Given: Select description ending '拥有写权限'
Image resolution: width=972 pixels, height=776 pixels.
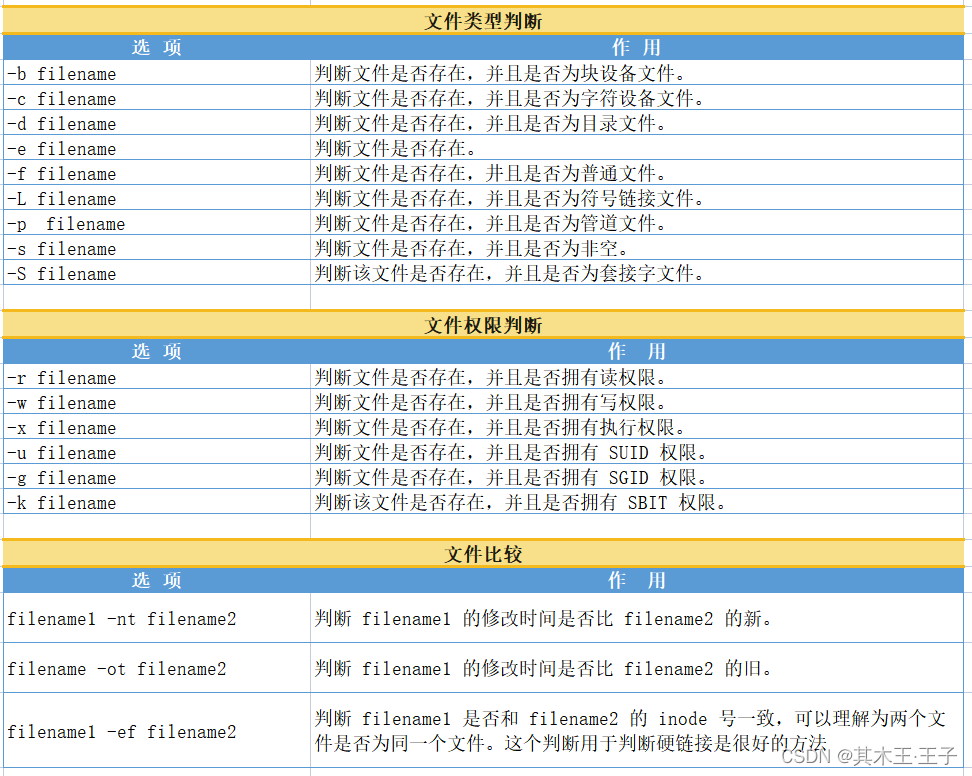Looking at the screenshot, I should tap(637, 402).
